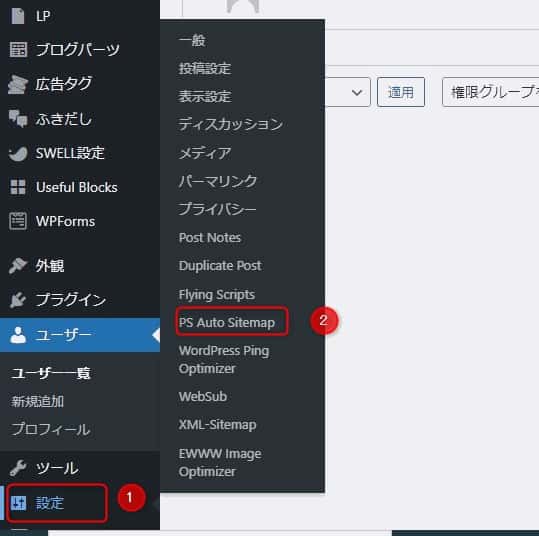Select 表示設定 in the flyout
Screen dimensions: 539x536
pyautogui.click(x=205, y=96)
